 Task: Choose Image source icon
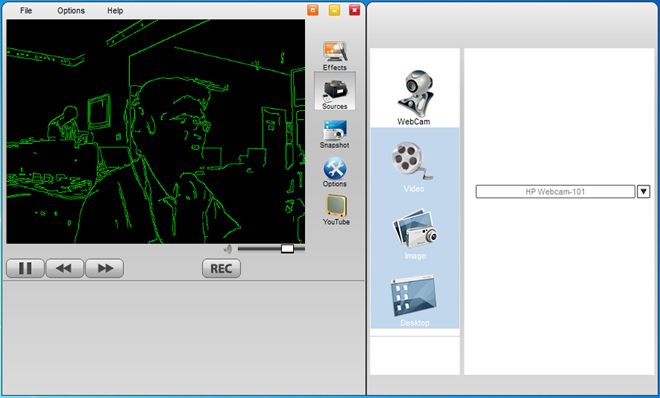[415, 234]
